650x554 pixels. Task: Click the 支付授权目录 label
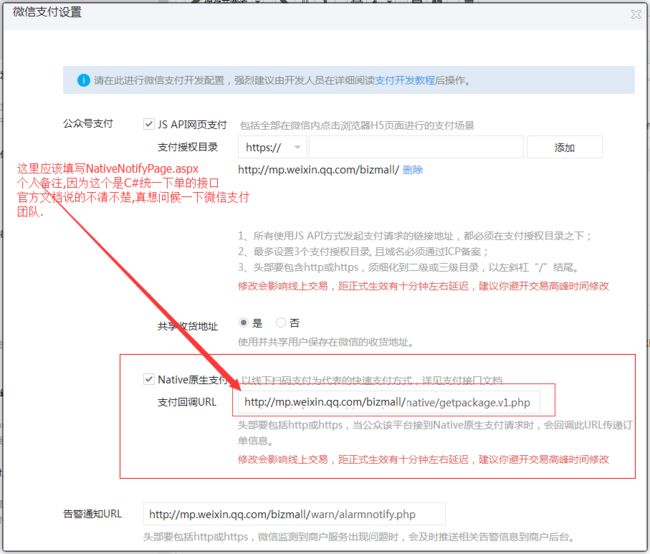(x=188, y=147)
